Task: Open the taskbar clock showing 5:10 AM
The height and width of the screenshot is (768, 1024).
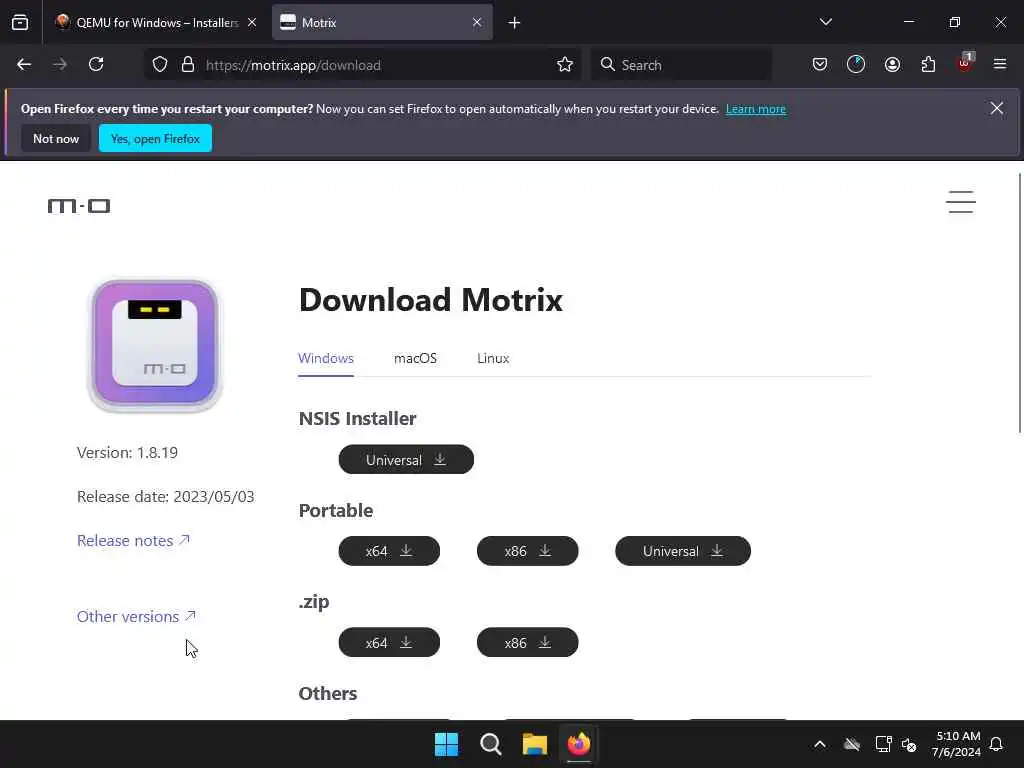Action: point(957,744)
